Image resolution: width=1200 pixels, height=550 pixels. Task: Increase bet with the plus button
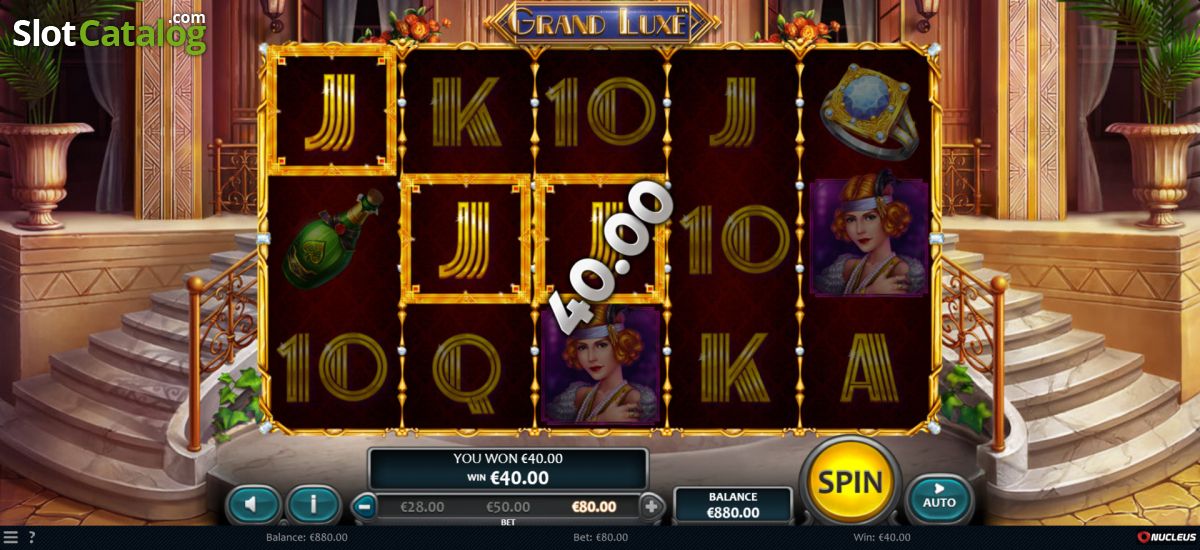(652, 506)
